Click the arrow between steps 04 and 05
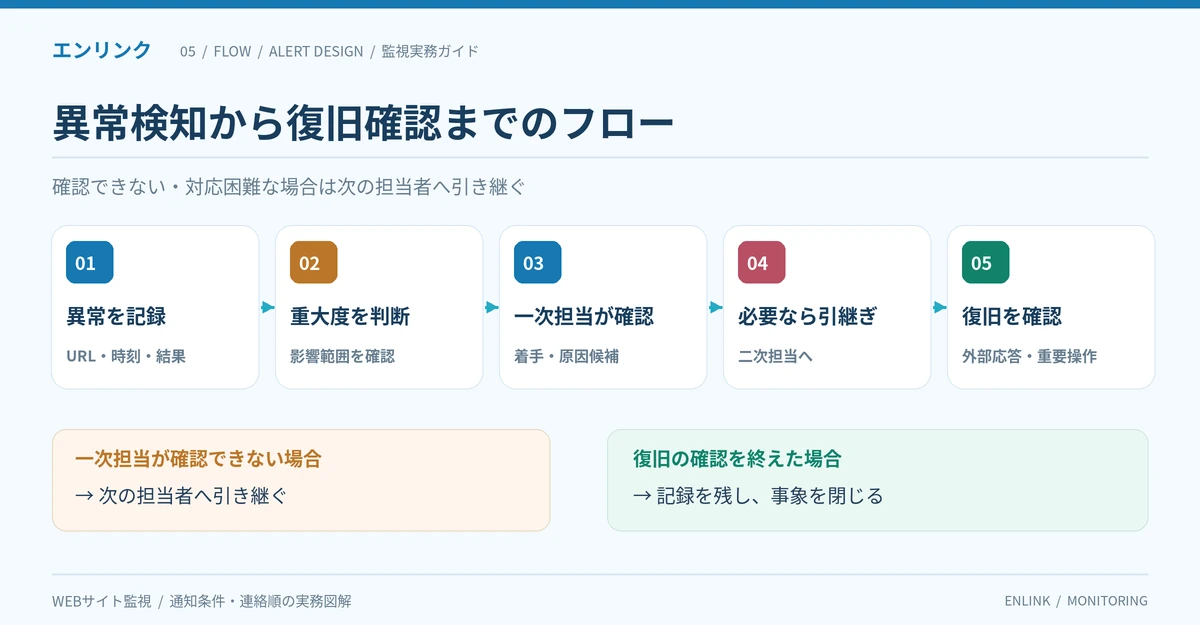The height and width of the screenshot is (625, 1200). point(939,308)
